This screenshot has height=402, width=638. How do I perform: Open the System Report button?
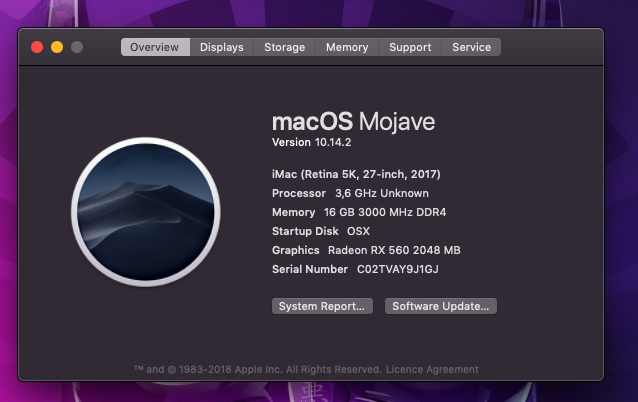coord(323,306)
